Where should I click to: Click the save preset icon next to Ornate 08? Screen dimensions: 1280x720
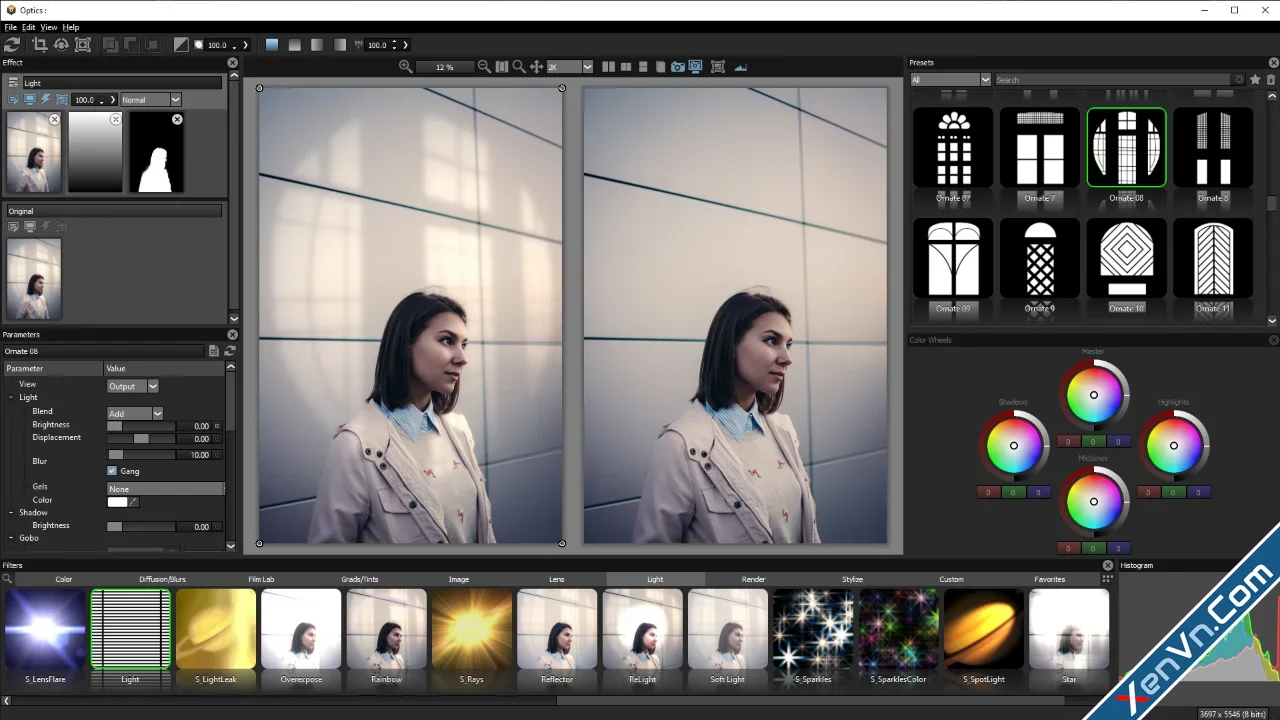pyautogui.click(x=214, y=351)
